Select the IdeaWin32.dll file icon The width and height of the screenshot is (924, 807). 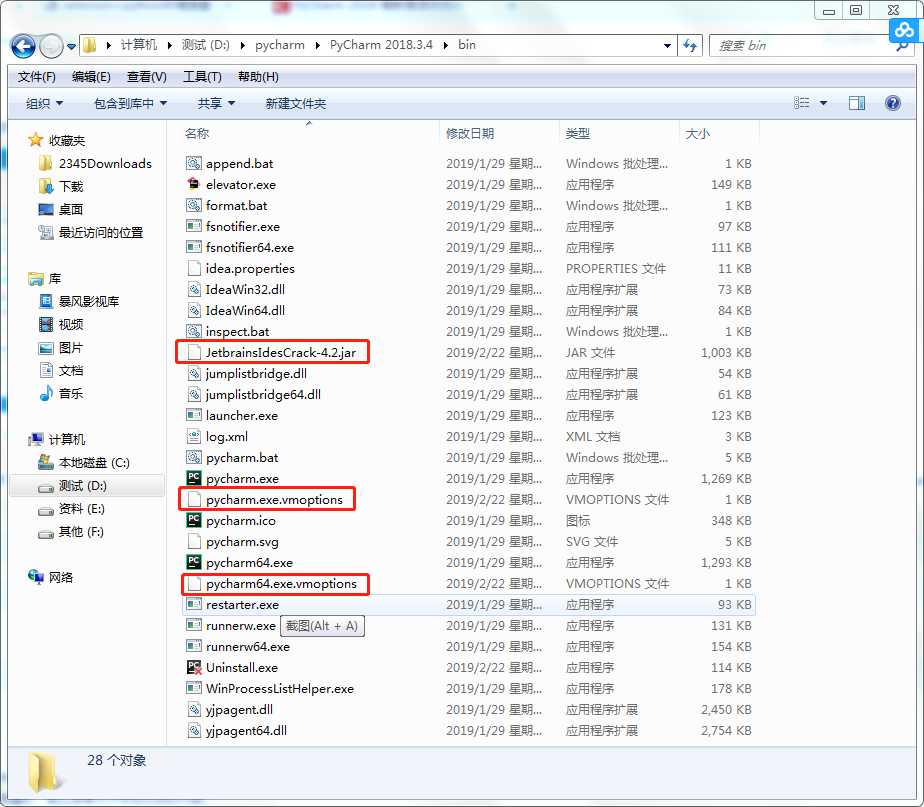(193, 289)
